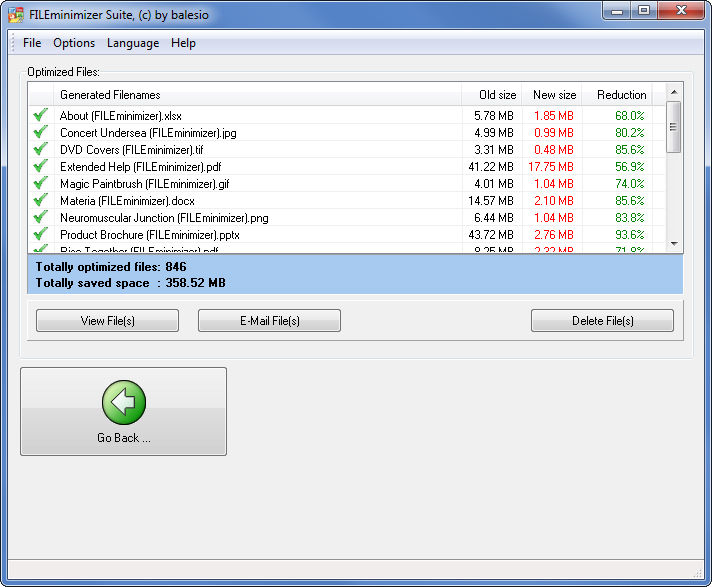Select DVD Covers (FILEminimizer).tif filename
The image size is (712, 587).
(x=132, y=150)
